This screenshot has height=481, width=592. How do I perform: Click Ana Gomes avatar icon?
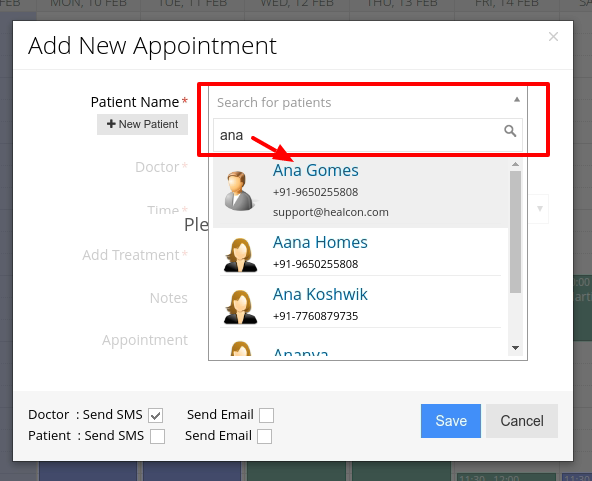[x=239, y=191]
